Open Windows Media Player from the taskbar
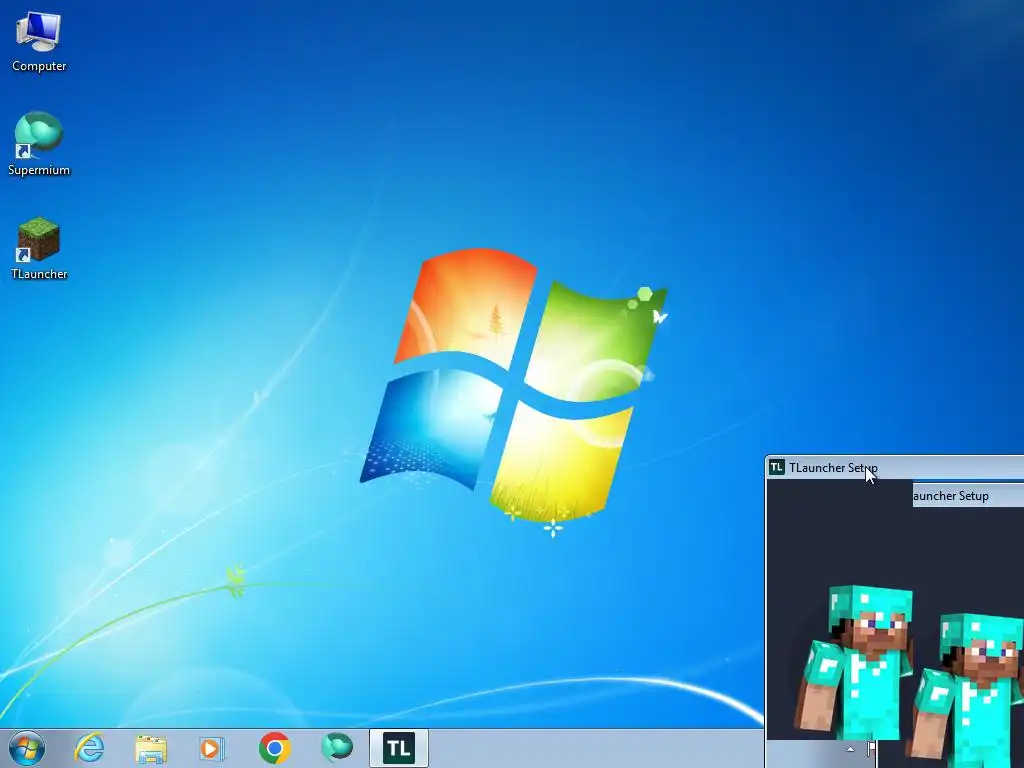1024x768 pixels. tap(212, 748)
